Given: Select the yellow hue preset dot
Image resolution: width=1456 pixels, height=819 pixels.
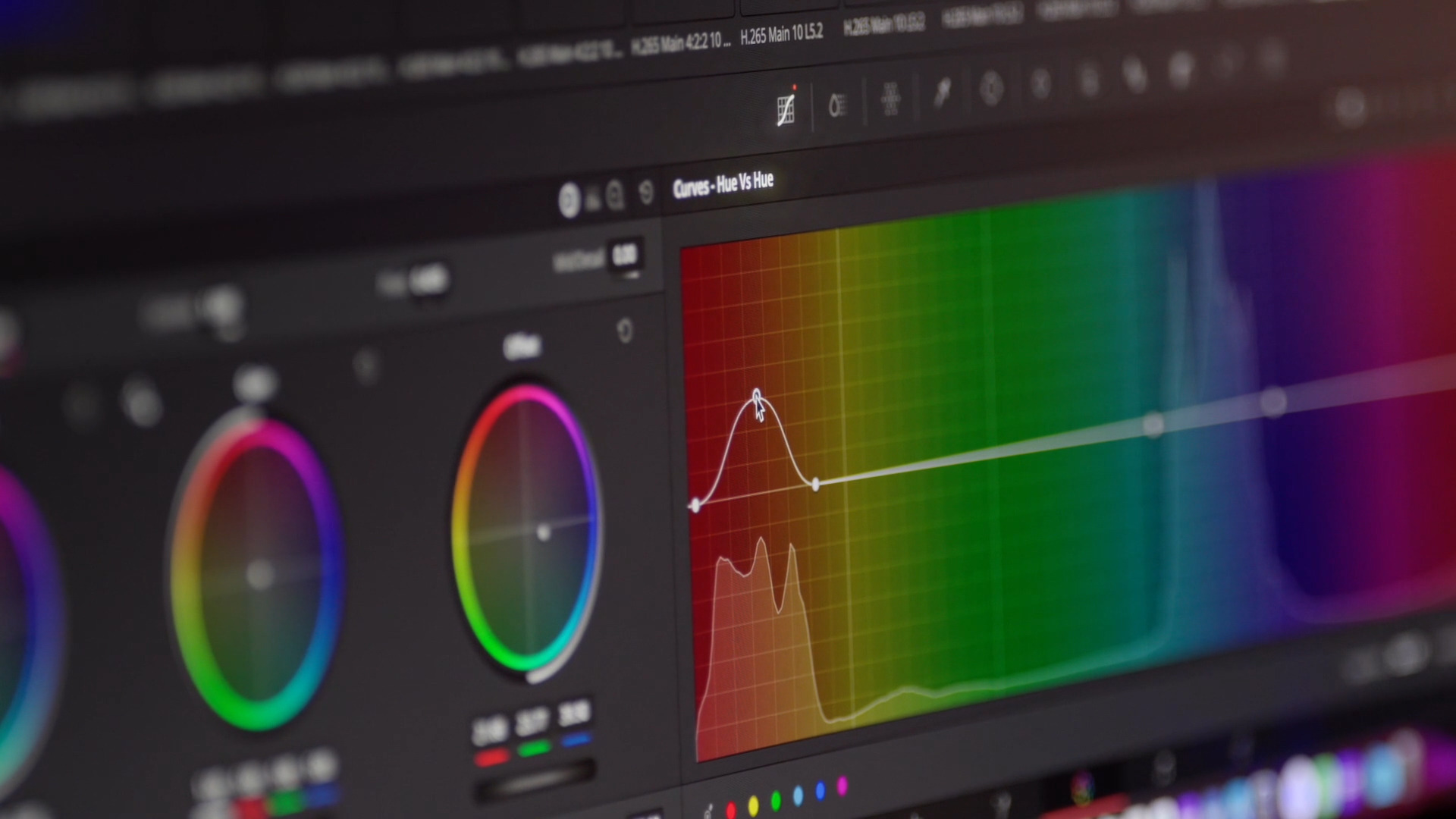Looking at the screenshot, I should pos(753,805).
